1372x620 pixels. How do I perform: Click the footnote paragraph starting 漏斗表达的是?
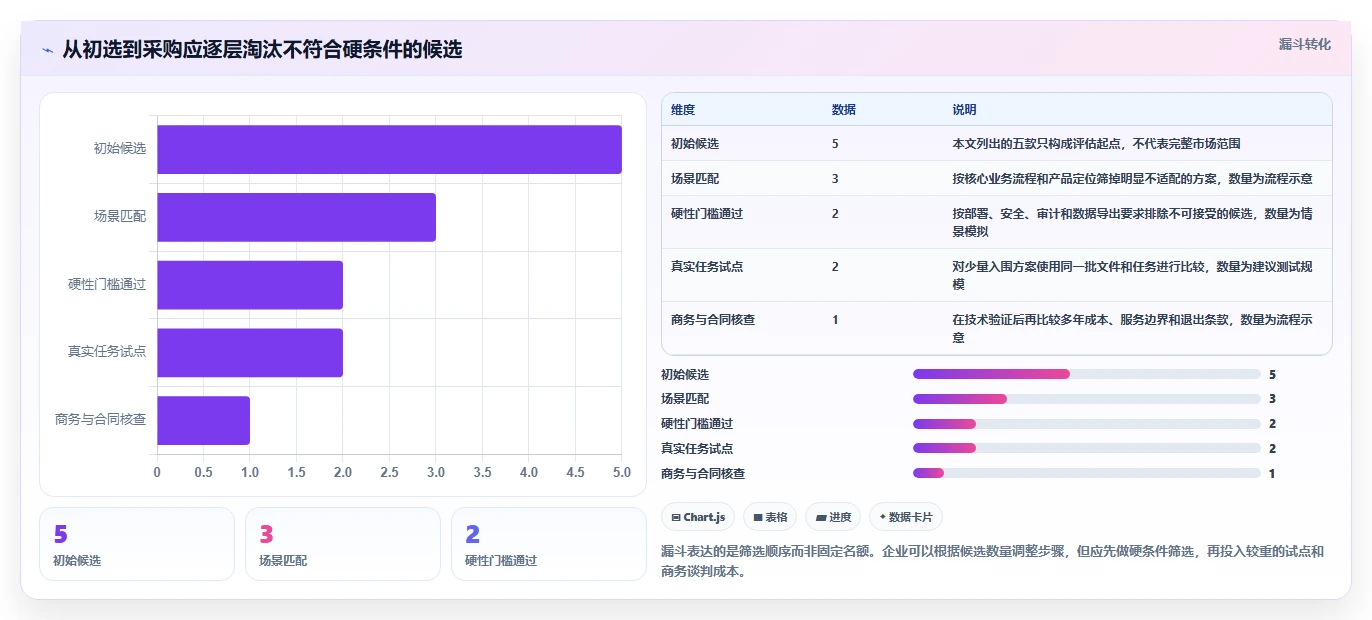(x=993, y=562)
